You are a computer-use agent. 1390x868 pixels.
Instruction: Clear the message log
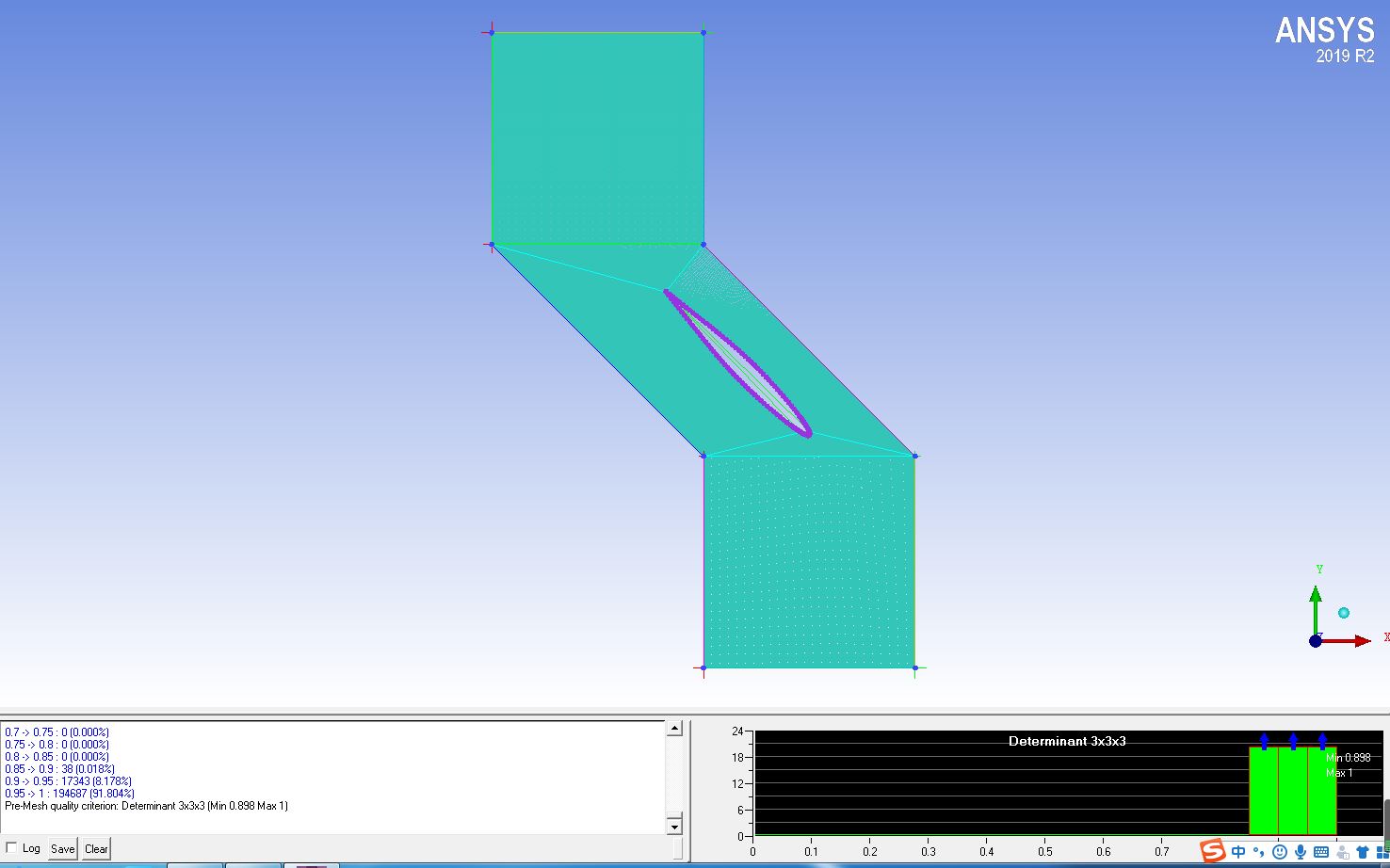(x=96, y=848)
